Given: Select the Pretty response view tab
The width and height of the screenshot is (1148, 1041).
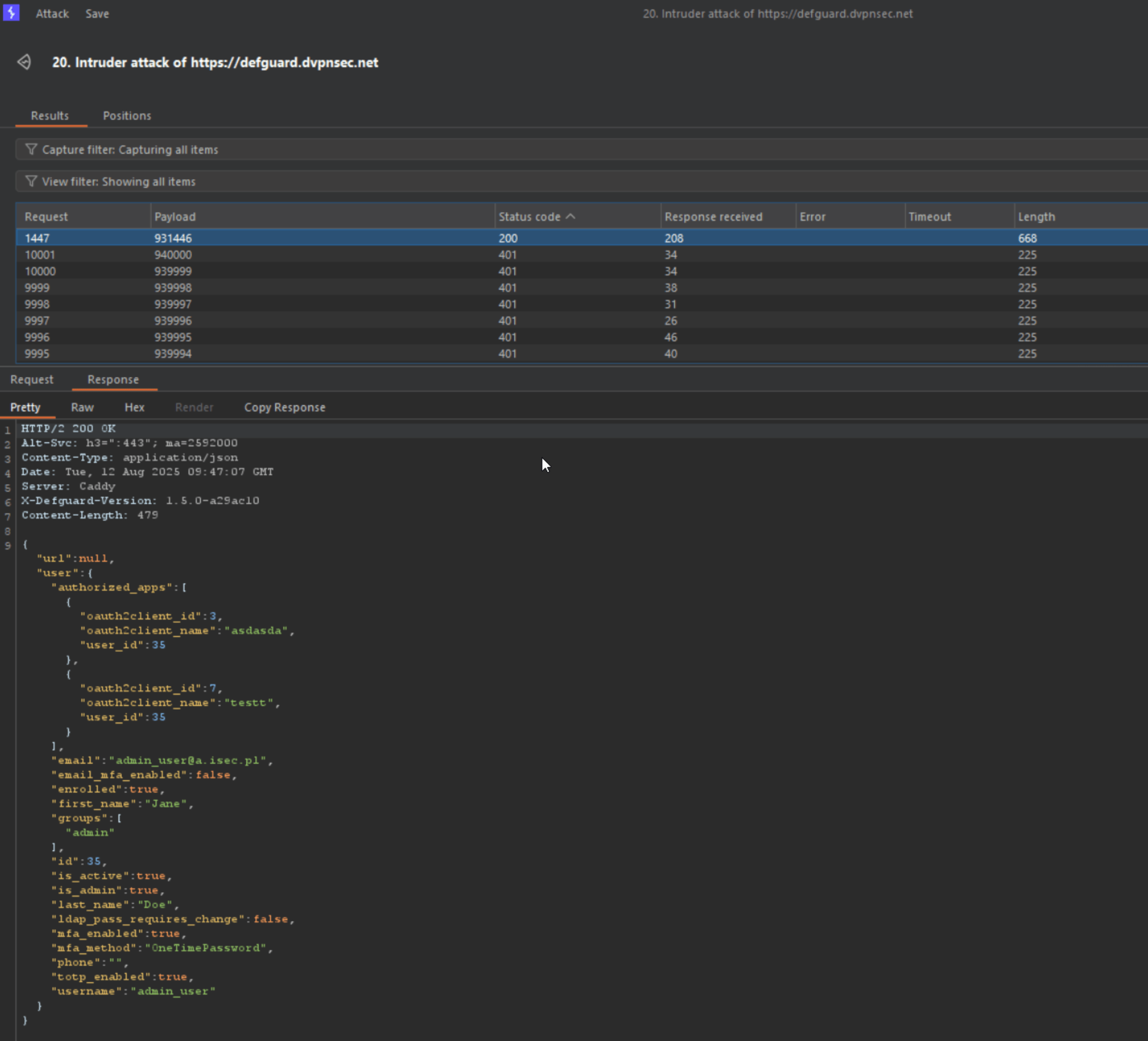Looking at the screenshot, I should point(25,408).
